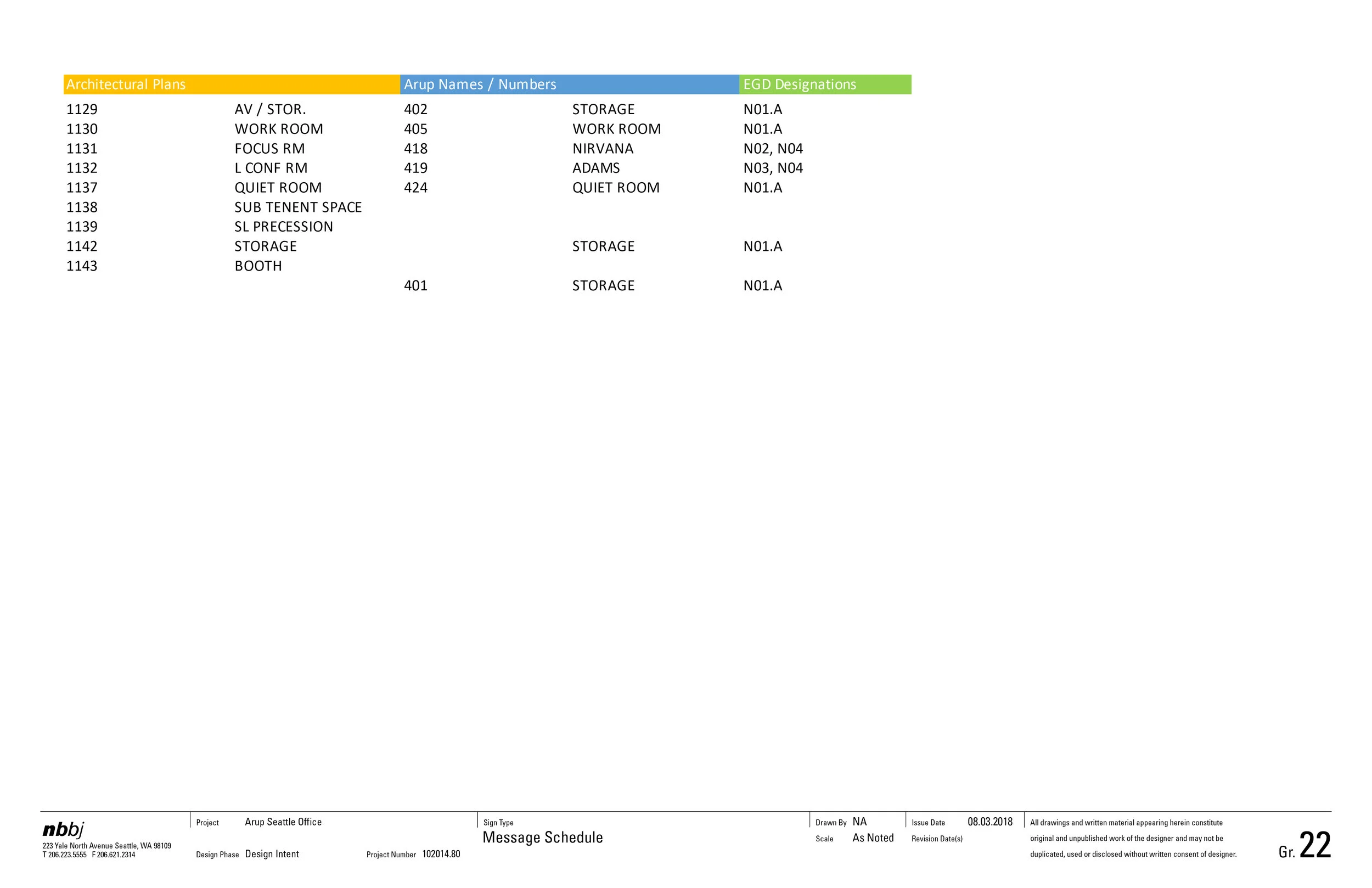Click the "N03, N04" designation
This screenshot has width=1372, height=888.
tap(773, 168)
